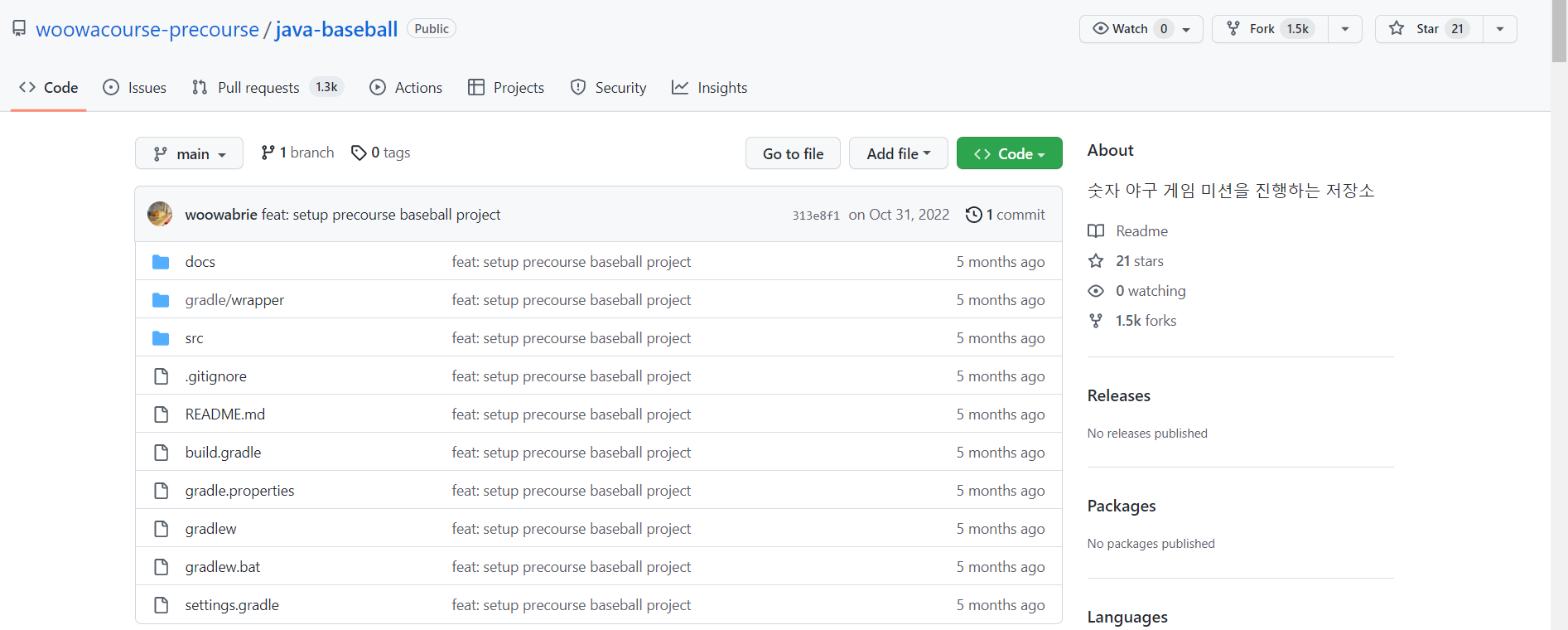1568x630 pixels.
Task: Open the docs folder
Action: (200, 262)
